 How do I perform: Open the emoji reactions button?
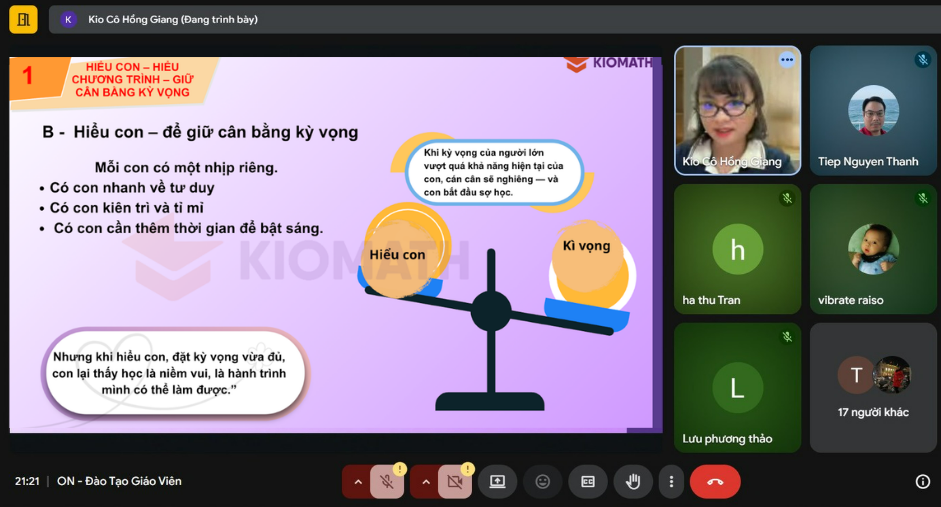pos(543,482)
